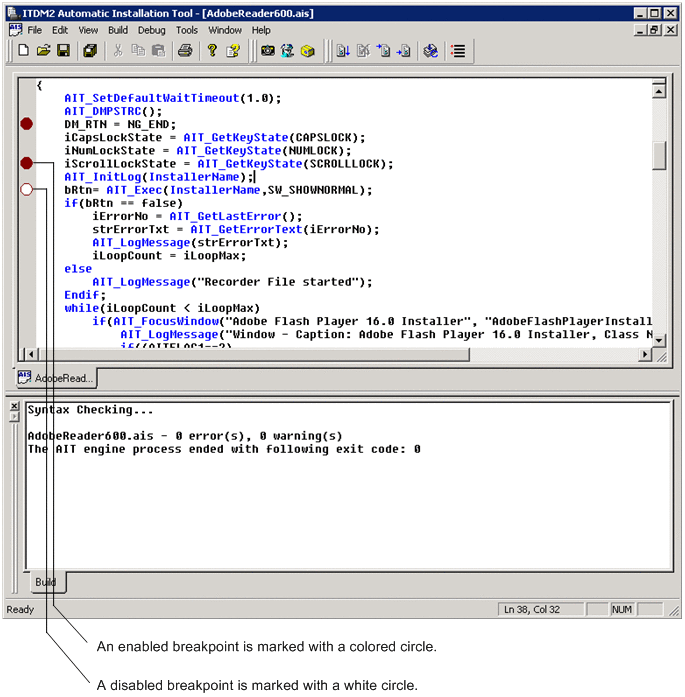Click the else keyword line
This screenshot has width=685, height=697.
[78, 268]
